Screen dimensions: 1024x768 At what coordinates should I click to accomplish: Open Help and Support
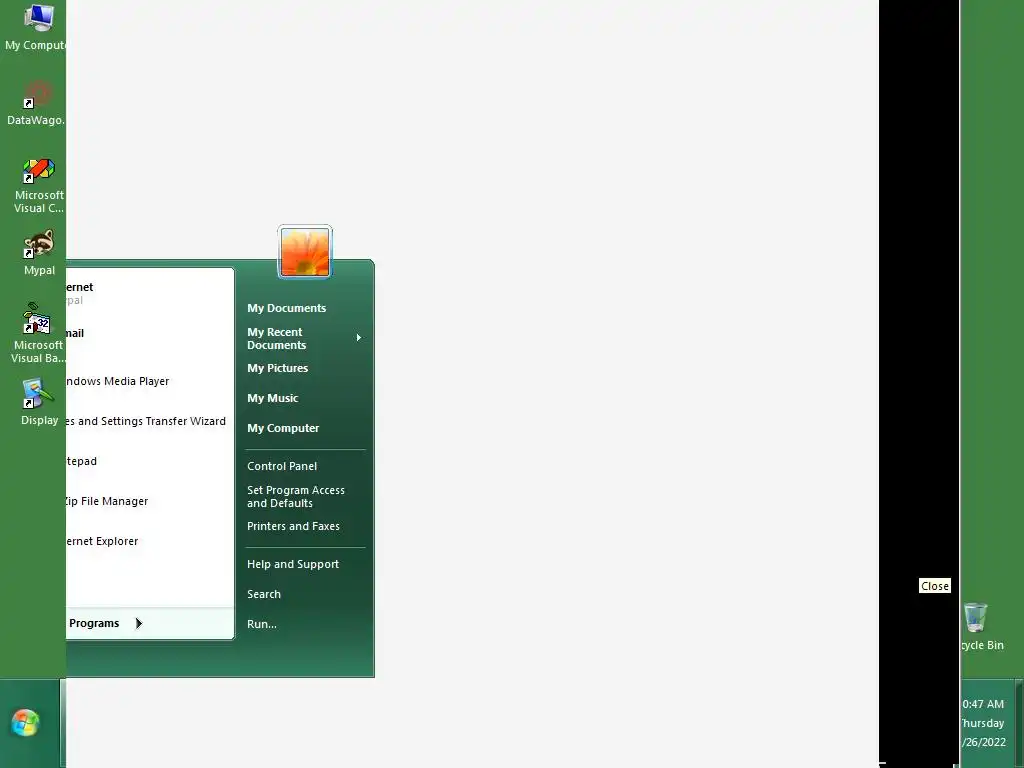click(x=293, y=564)
